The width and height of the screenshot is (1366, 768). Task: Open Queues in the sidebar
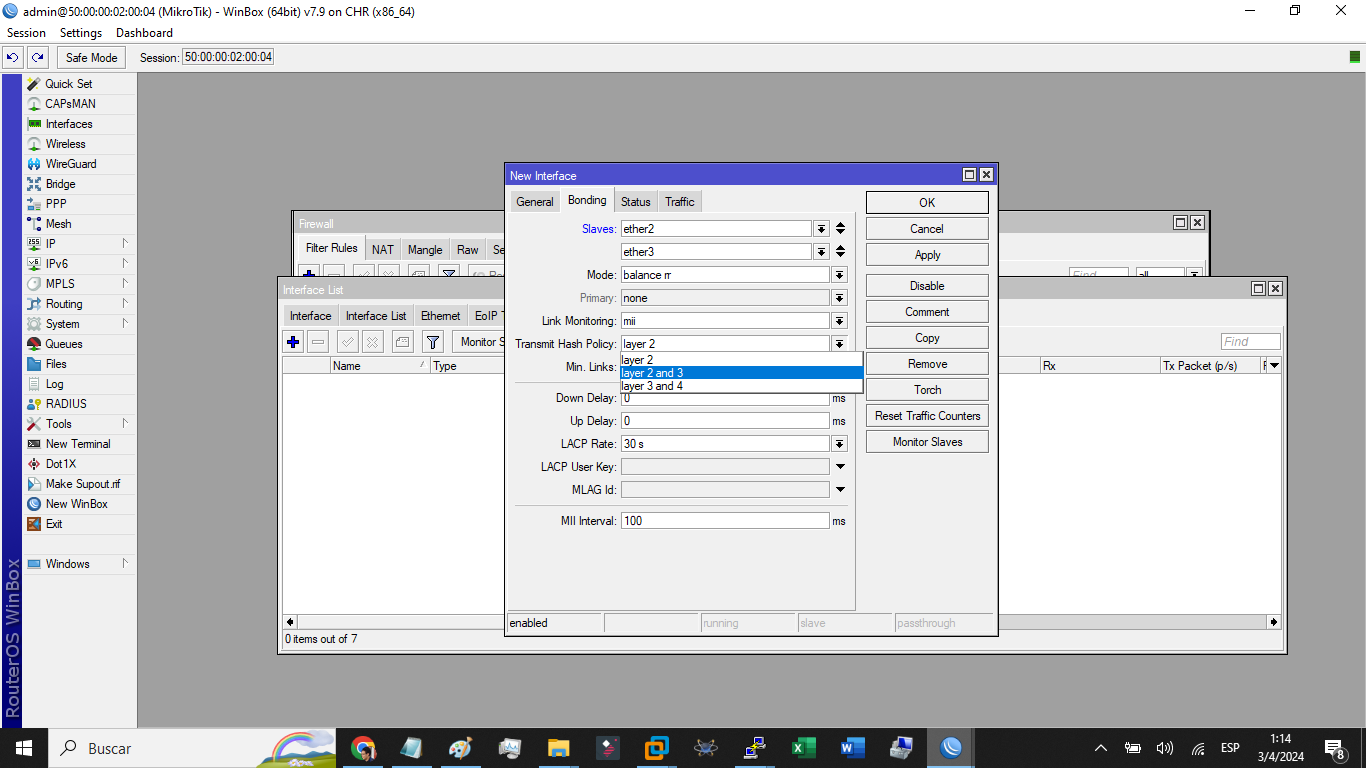[x=64, y=344]
